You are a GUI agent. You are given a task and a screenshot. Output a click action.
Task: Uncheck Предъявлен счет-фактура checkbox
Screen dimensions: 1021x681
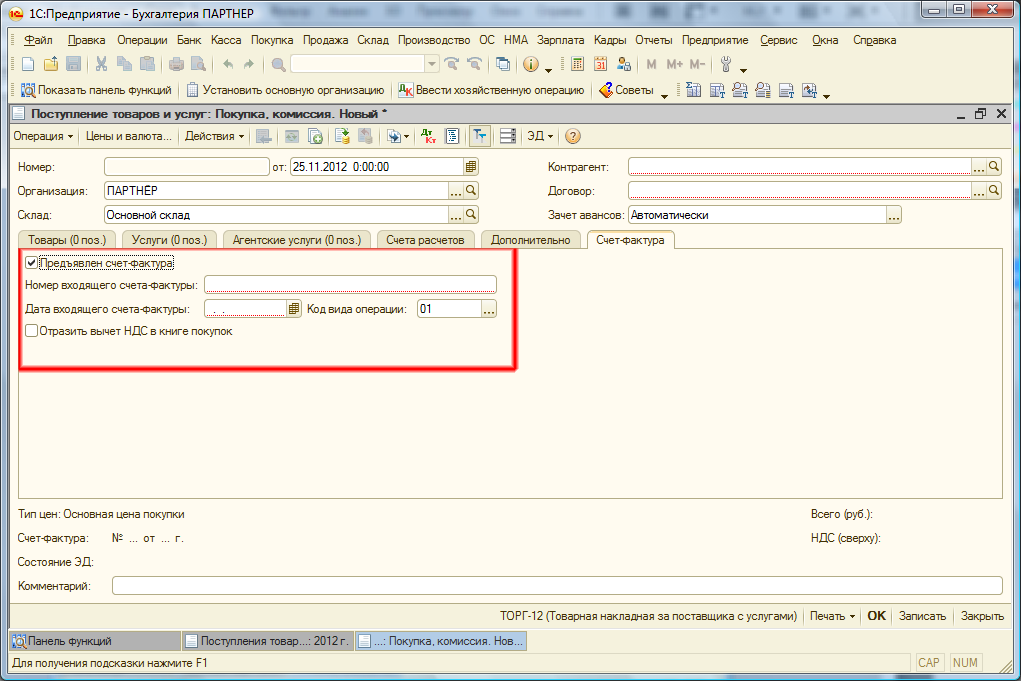(x=32, y=263)
